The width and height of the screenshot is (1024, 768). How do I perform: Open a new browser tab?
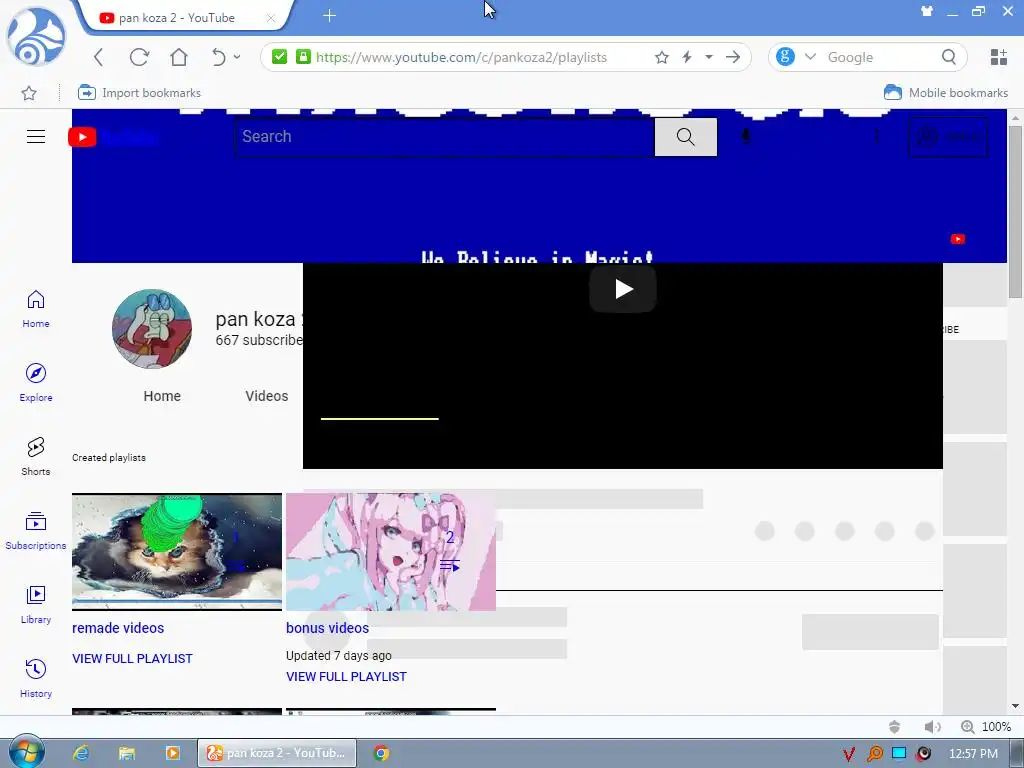(330, 16)
